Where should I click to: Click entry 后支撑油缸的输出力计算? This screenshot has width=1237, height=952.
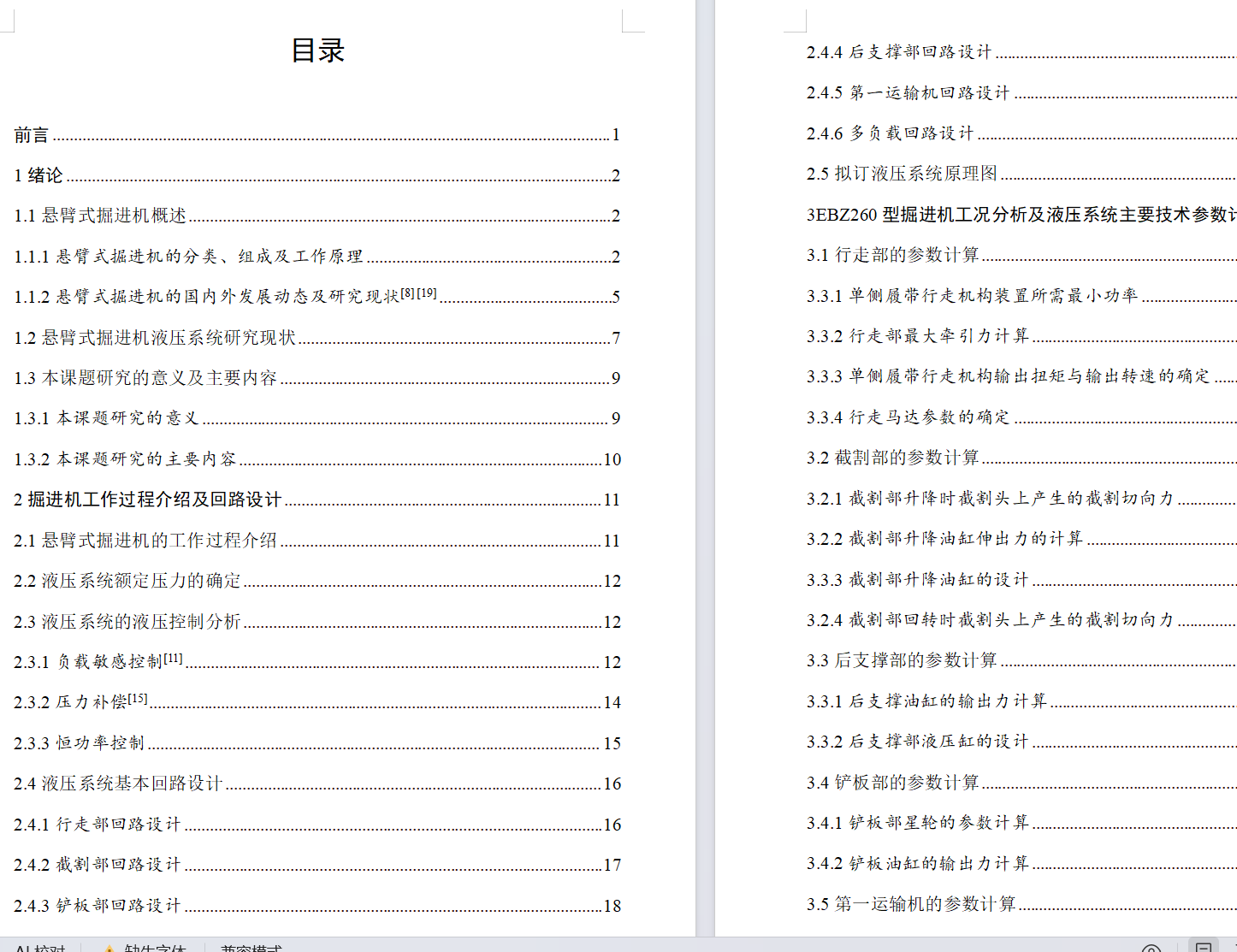(x=1021, y=701)
